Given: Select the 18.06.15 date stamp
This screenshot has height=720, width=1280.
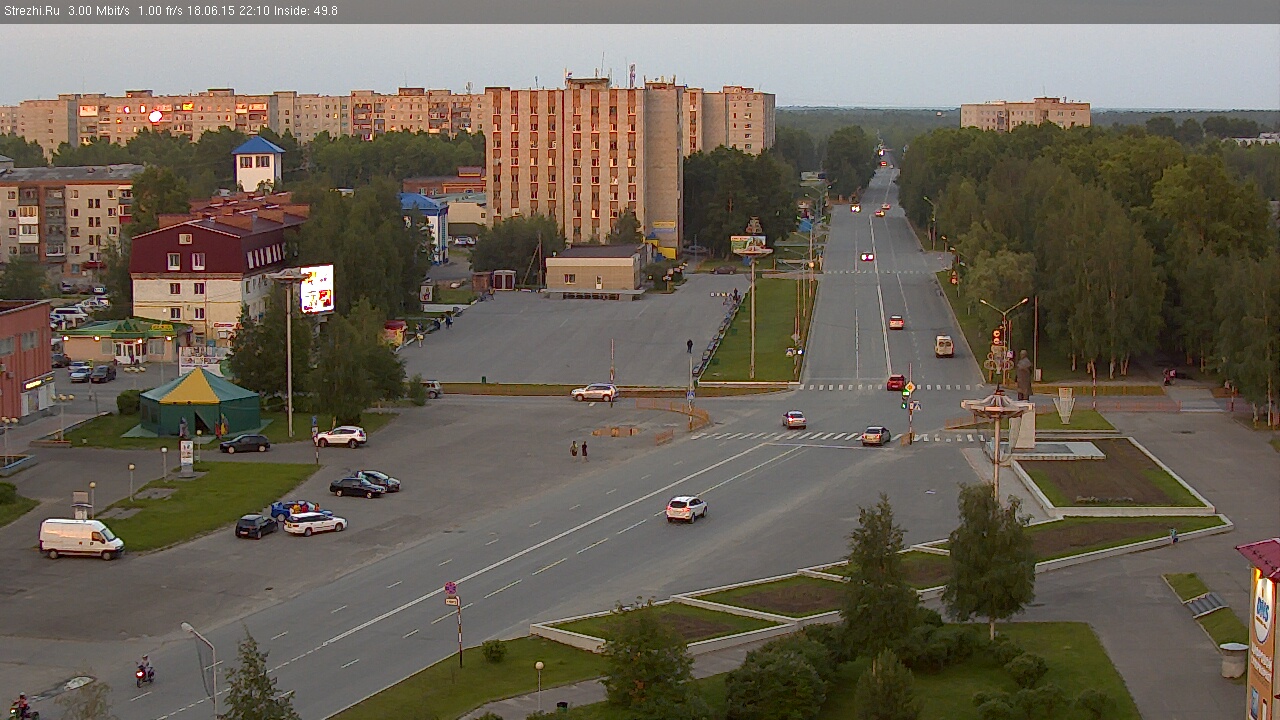Looking at the screenshot, I should (211, 11).
